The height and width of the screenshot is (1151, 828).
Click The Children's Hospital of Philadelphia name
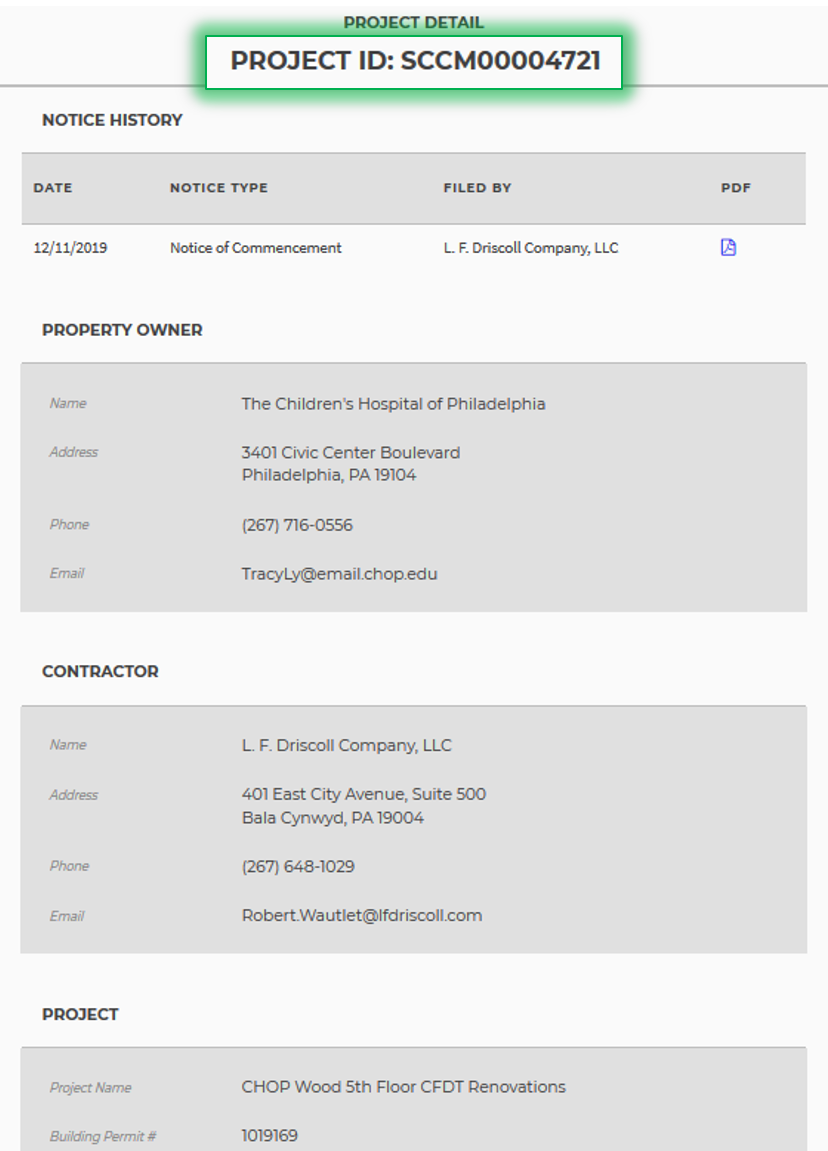click(x=393, y=404)
